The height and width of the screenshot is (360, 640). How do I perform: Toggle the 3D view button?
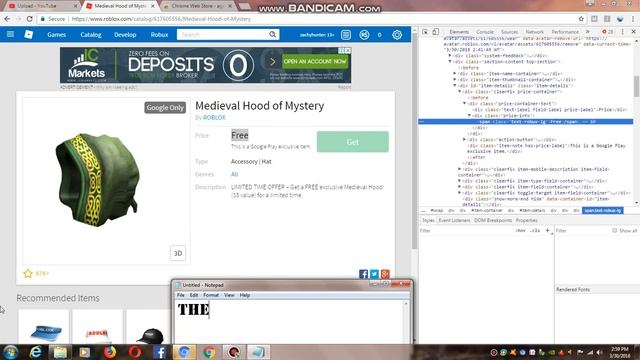coord(178,253)
